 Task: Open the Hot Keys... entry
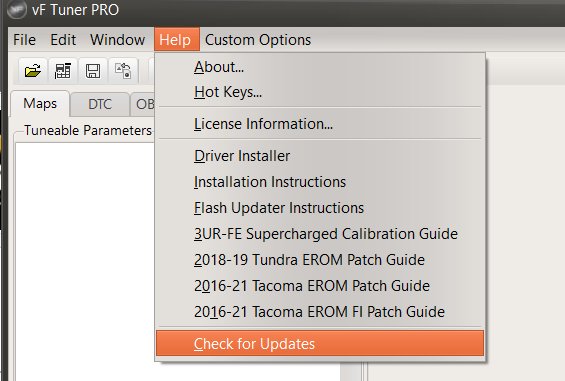coord(320,92)
